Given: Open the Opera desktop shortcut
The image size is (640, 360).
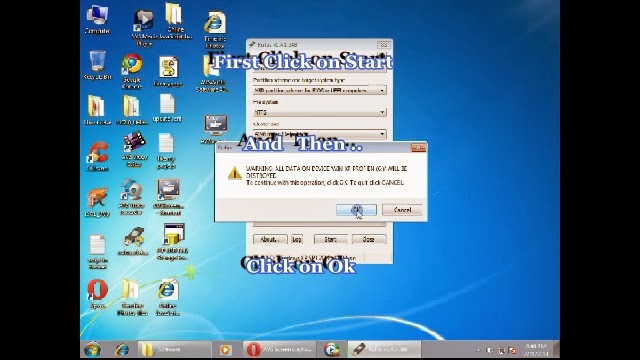Looking at the screenshot, I should point(97,294).
